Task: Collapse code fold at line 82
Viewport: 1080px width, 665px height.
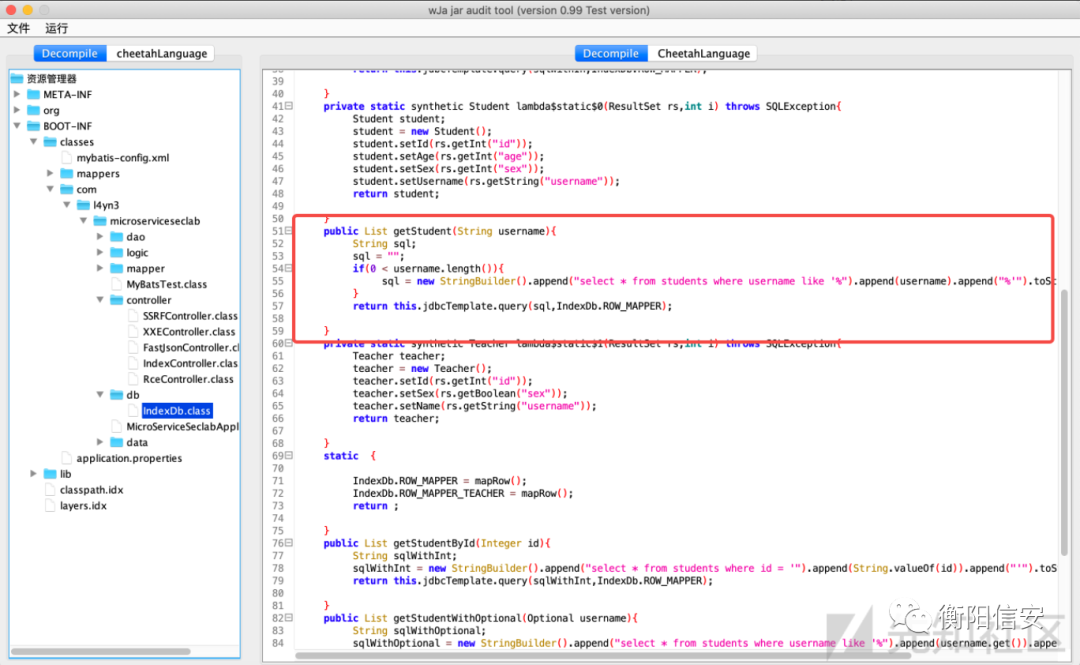Action: click(x=289, y=618)
